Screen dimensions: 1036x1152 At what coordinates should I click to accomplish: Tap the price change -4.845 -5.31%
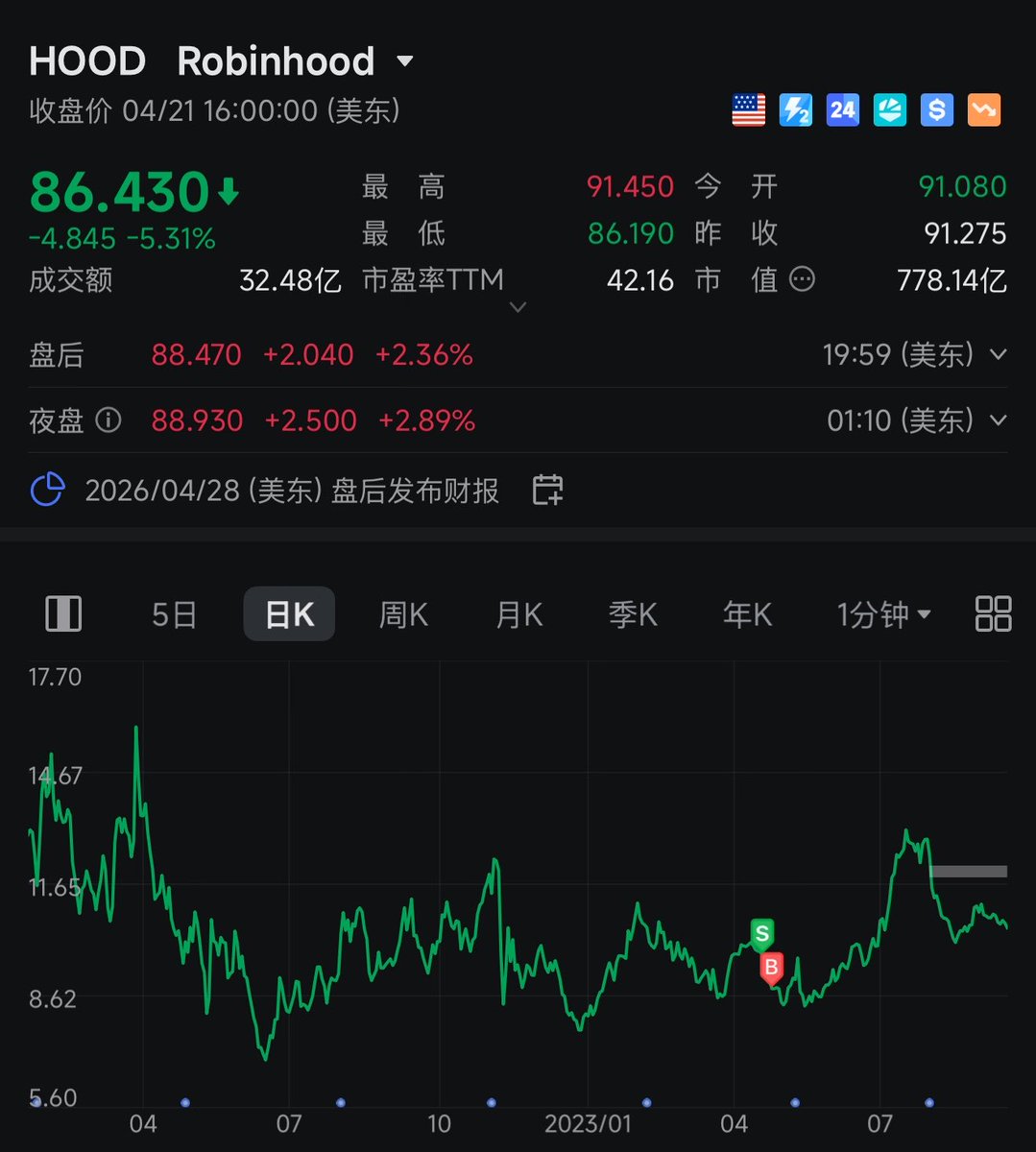[x=122, y=238]
